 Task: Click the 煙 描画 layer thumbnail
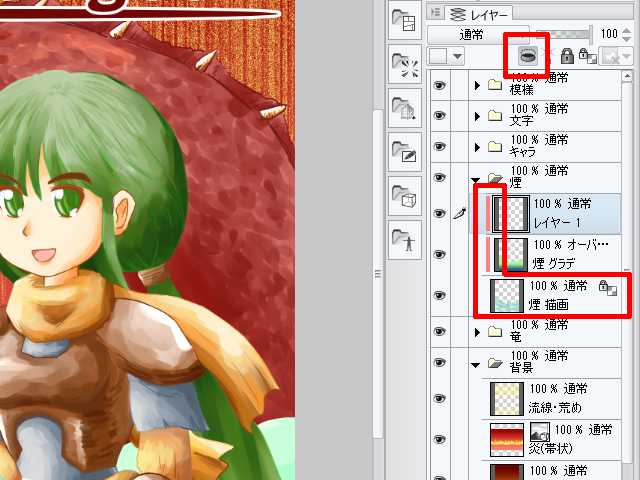tap(507, 296)
